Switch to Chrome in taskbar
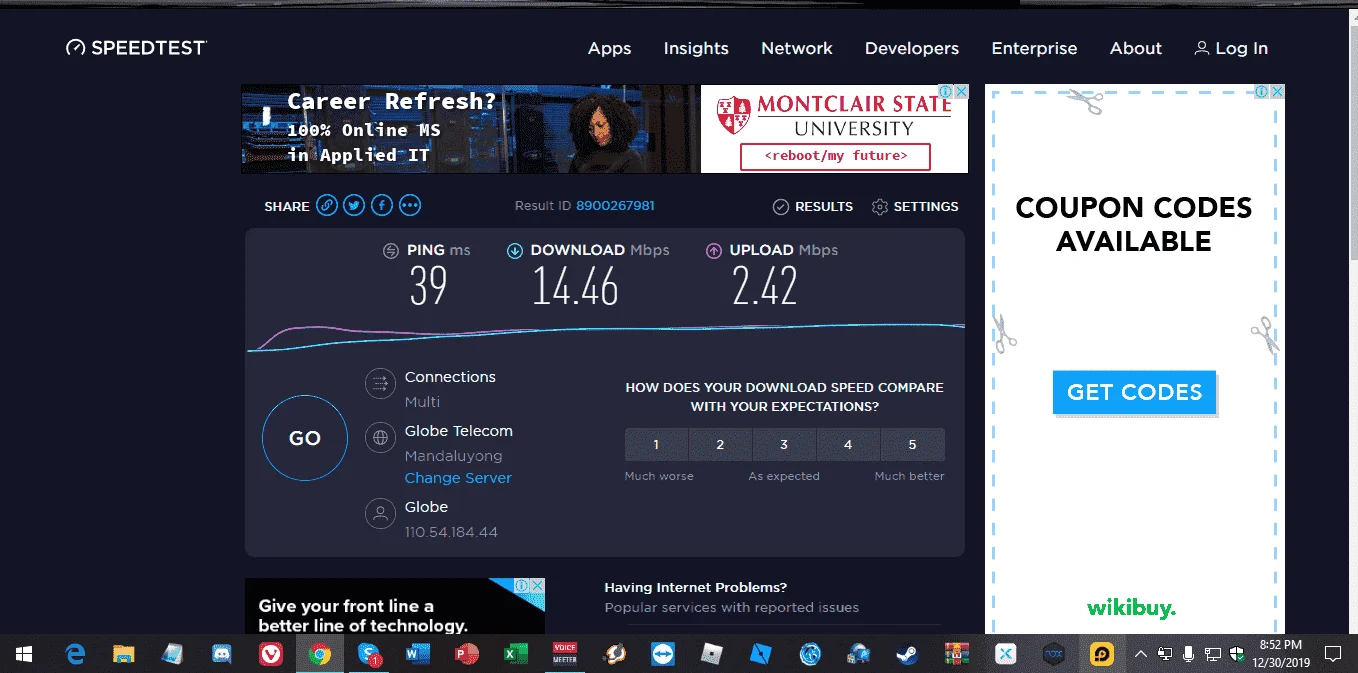The width and height of the screenshot is (1358, 673). 320,654
